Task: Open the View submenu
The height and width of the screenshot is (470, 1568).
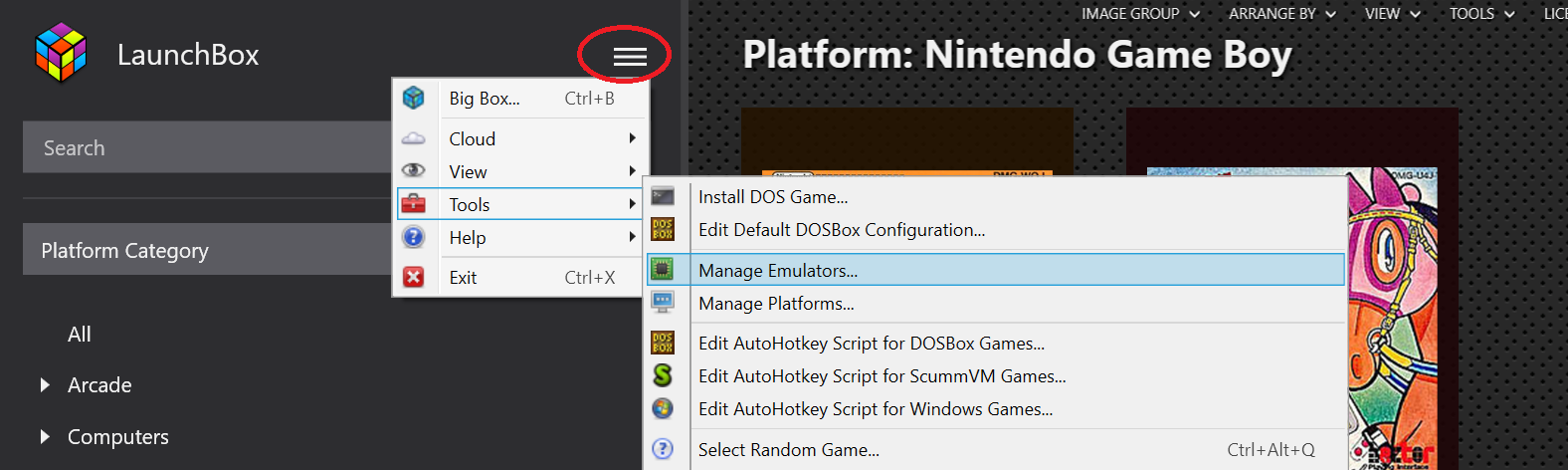Action: (521, 171)
